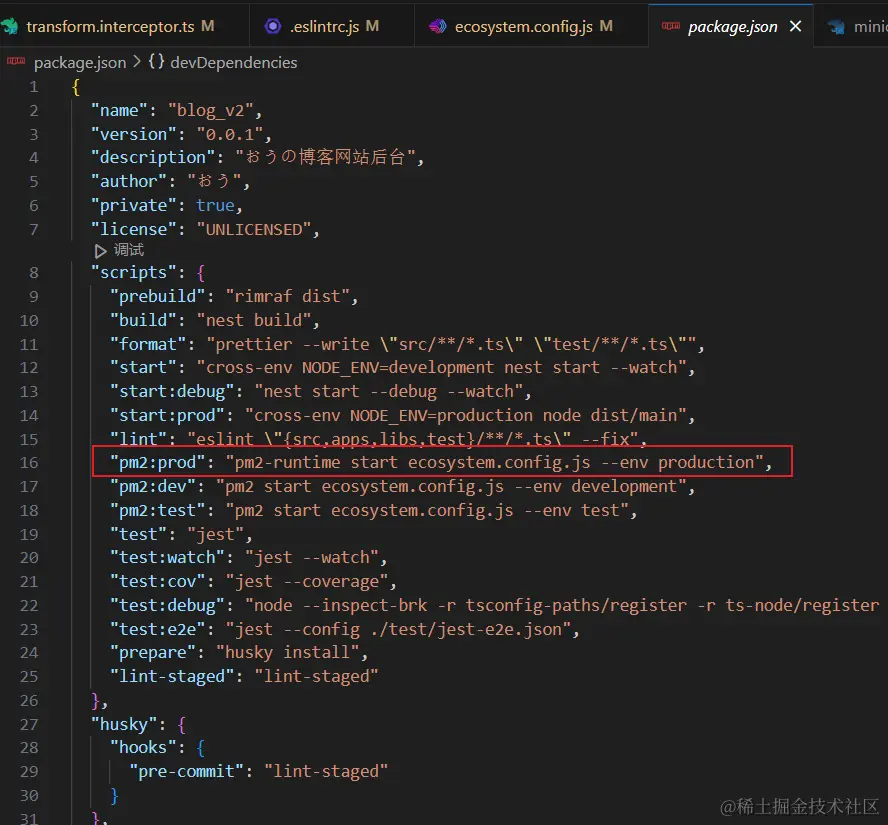This screenshot has height=825, width=888.
Task: Click the file icon on the transform.interceptor.ts tab
Action: tap(10, 26)
